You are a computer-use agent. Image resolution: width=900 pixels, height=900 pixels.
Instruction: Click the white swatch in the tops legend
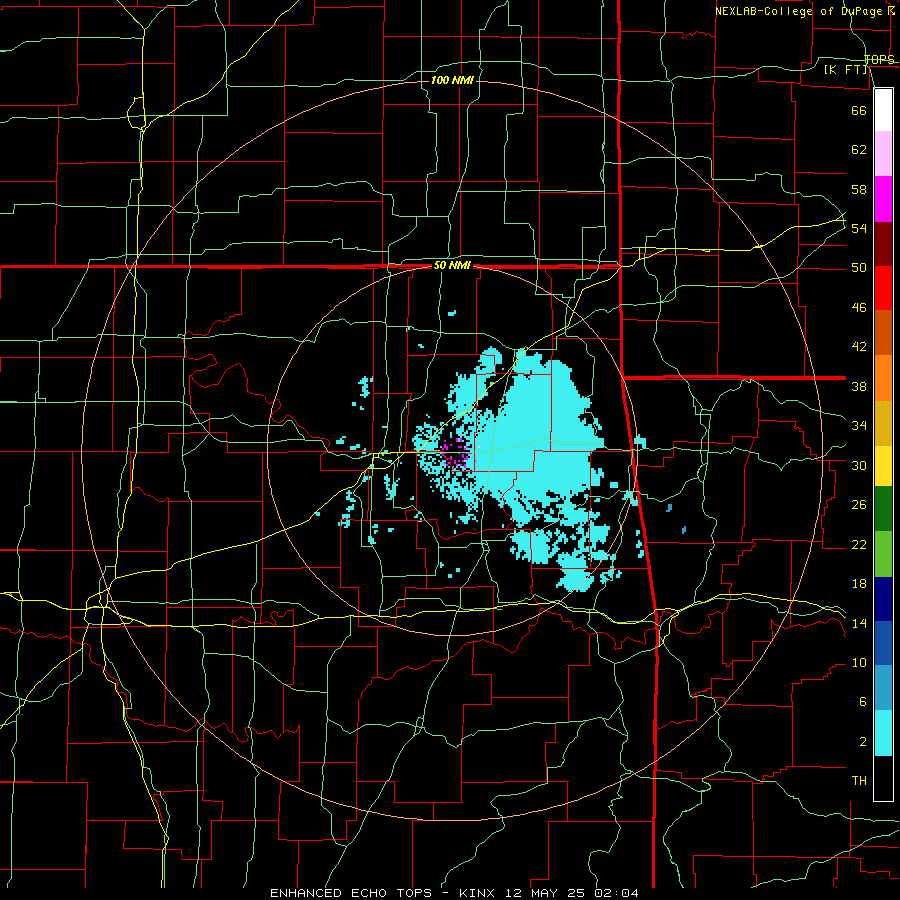883,110
